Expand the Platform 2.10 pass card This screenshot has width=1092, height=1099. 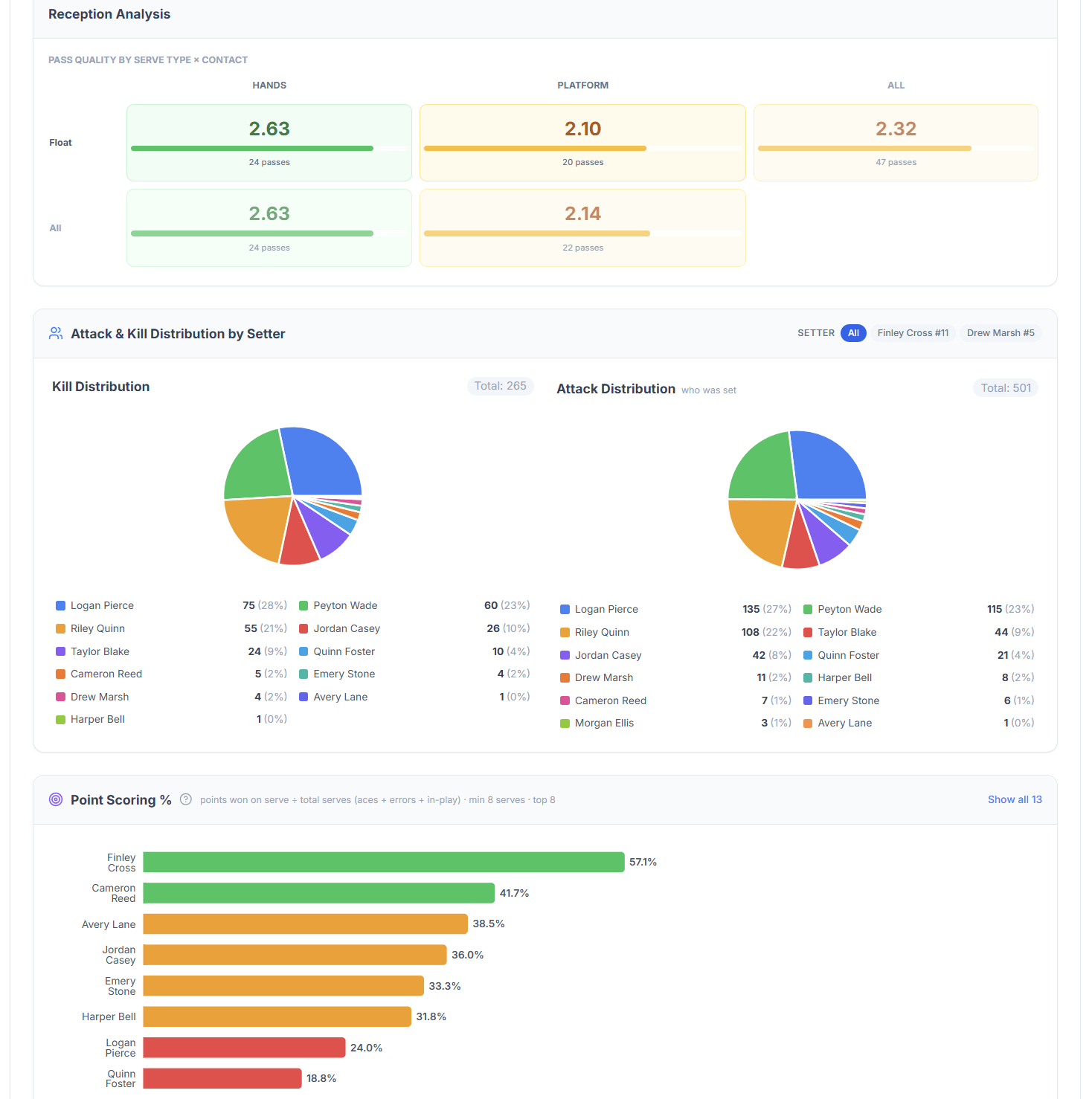[x=582, y=142]
